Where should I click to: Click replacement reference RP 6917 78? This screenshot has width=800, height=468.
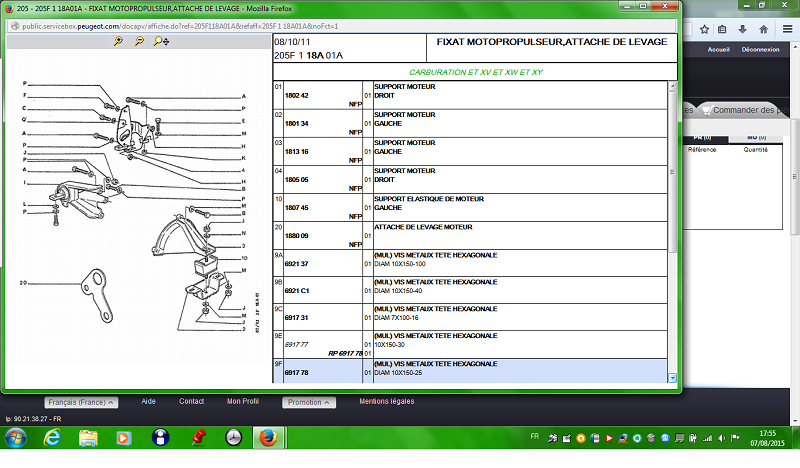pos(345,353)
